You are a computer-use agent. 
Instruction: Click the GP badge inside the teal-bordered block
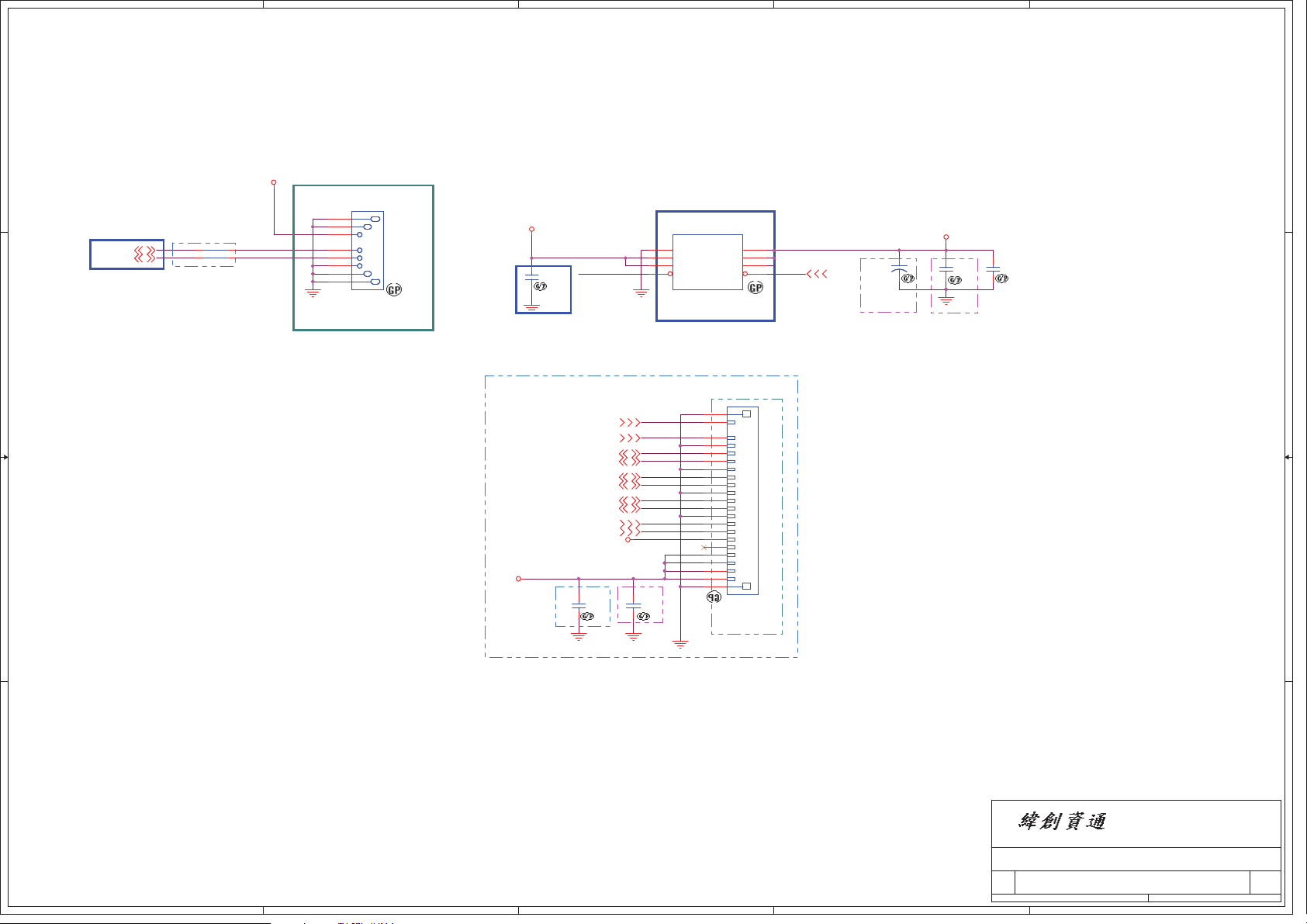[394, 289]
